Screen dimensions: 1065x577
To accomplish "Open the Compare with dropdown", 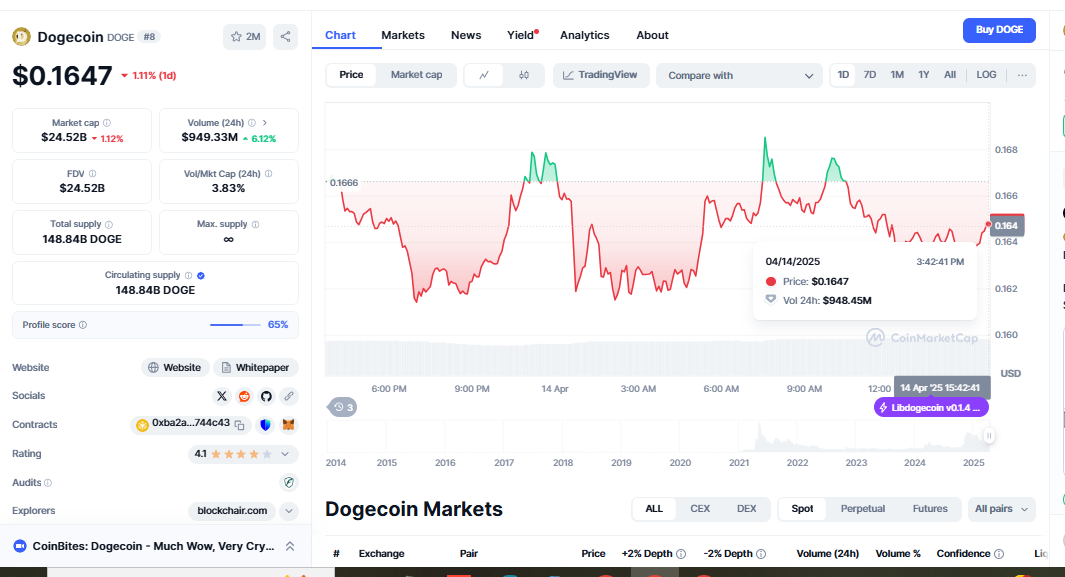I will pyautogui.click(x=739, y=75).
